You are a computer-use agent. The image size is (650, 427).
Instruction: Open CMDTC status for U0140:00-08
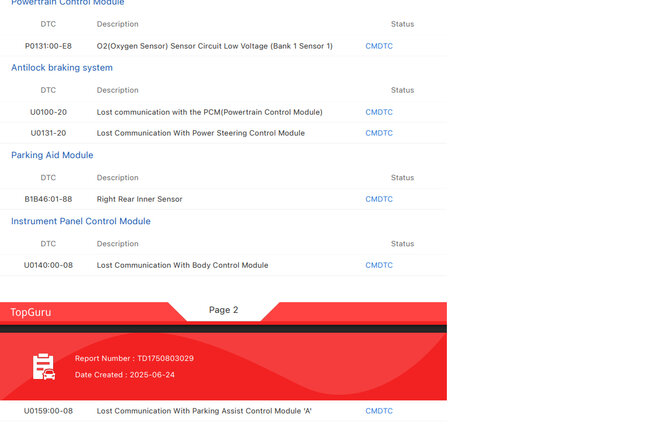[x=379, y=265]
